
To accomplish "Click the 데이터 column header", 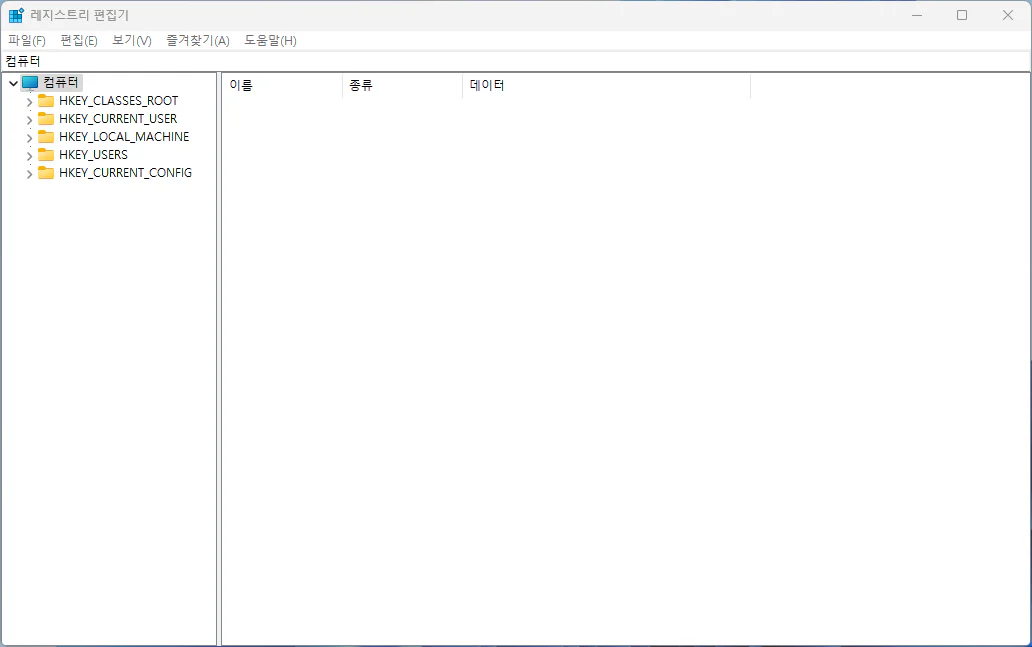I will (x=607, y=86).
